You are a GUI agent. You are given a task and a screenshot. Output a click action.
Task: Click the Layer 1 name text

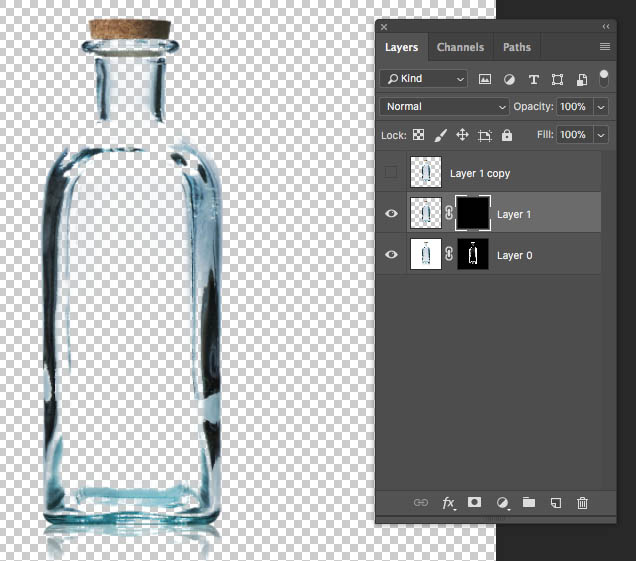514,214
